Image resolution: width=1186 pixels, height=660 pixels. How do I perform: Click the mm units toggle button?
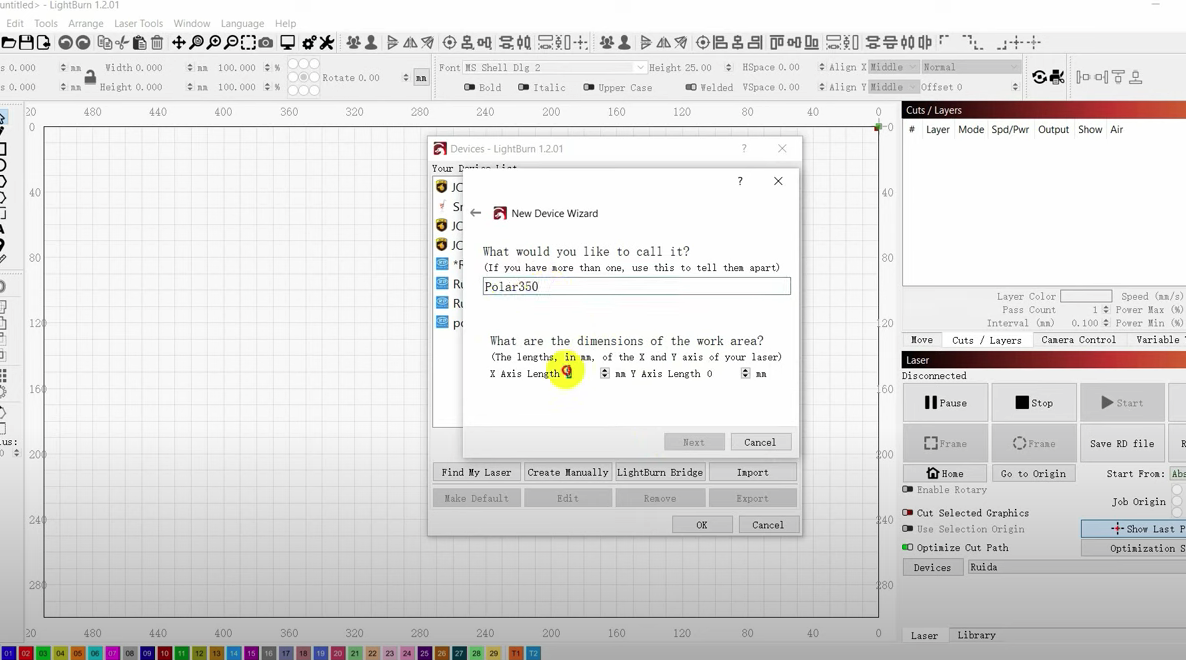[x=421, y=77]
